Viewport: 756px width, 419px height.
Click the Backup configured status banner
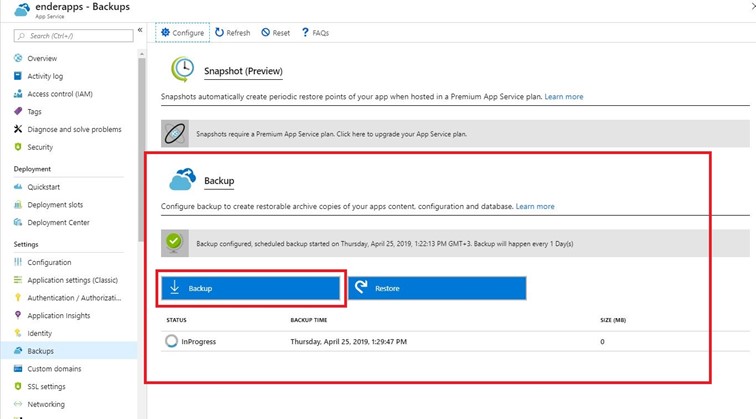pos(455,243)
